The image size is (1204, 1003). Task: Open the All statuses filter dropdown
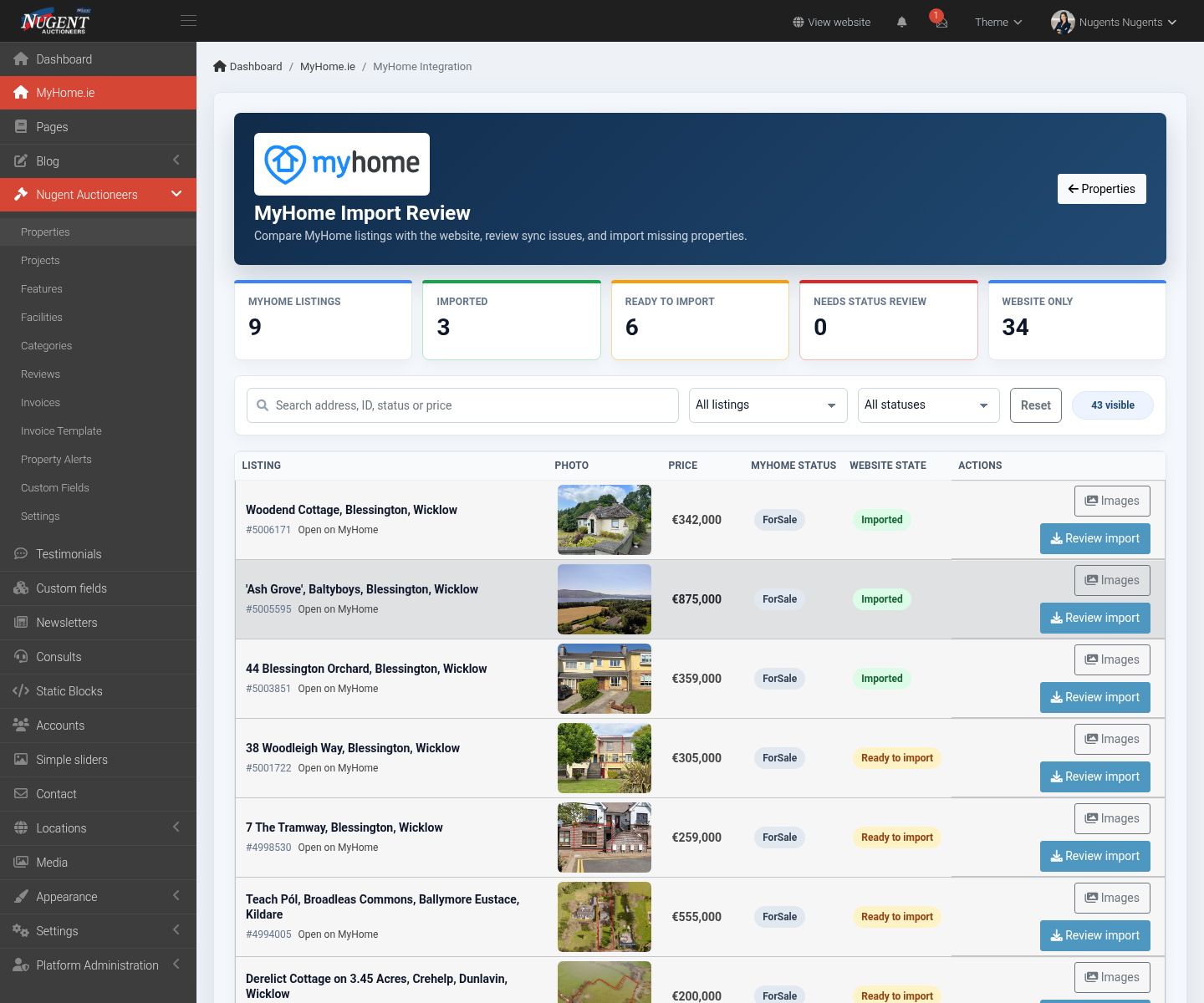click(x=929, y=405)
